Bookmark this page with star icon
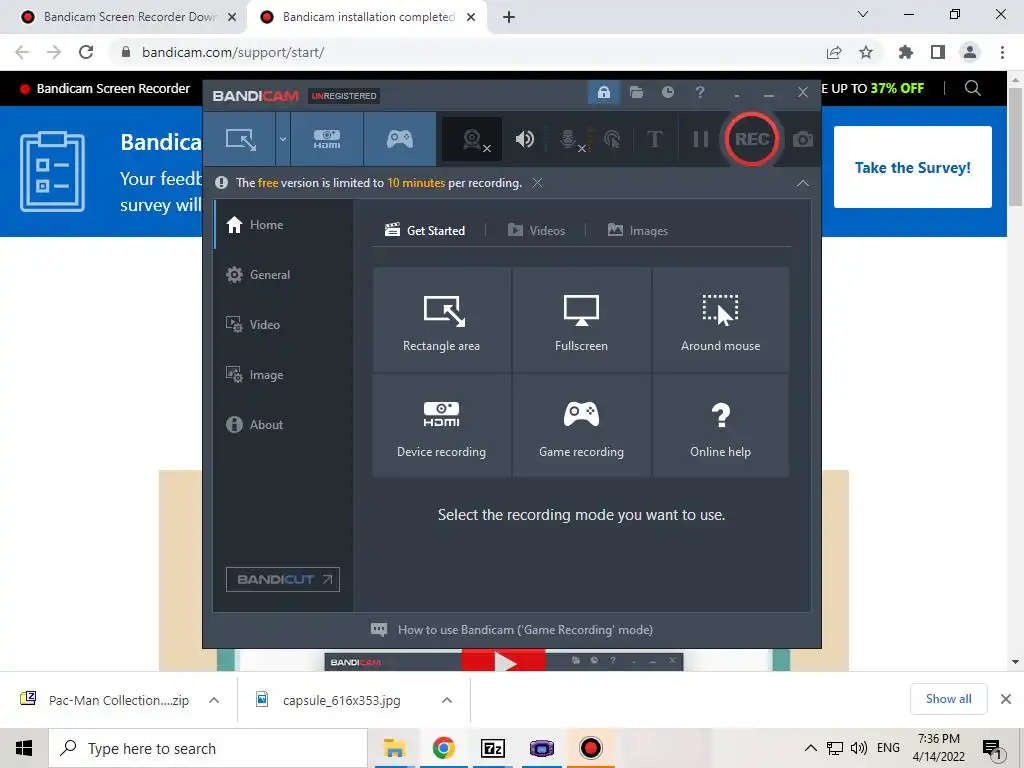This screenshot has height=768, width=1024. [866, 52]
